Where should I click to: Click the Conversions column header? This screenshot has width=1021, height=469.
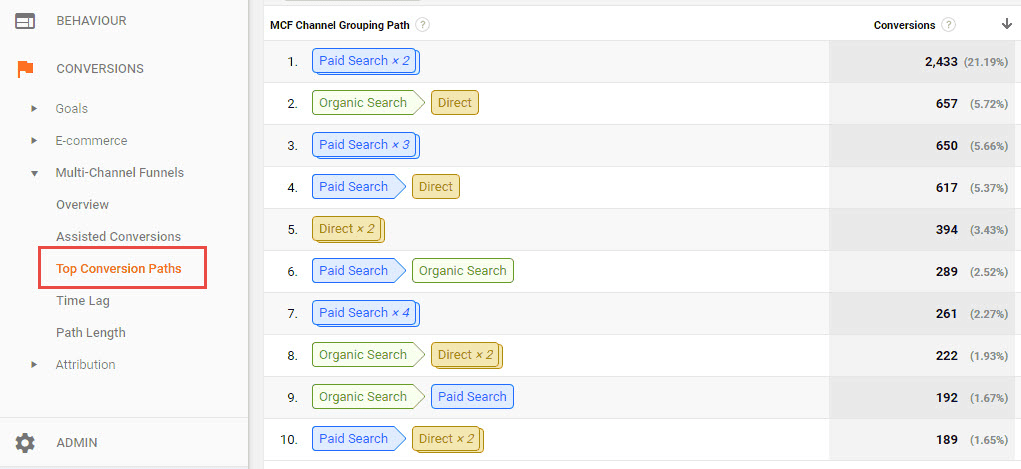point(904,25)
